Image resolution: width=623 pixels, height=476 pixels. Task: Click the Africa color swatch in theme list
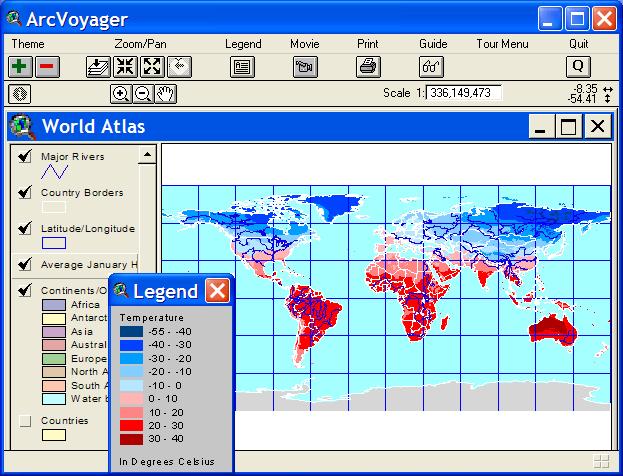[x=53, y=305]
